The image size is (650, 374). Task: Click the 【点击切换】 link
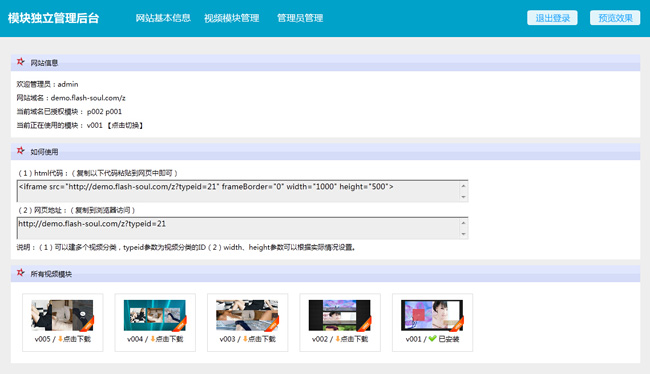[x=125, y=125]
